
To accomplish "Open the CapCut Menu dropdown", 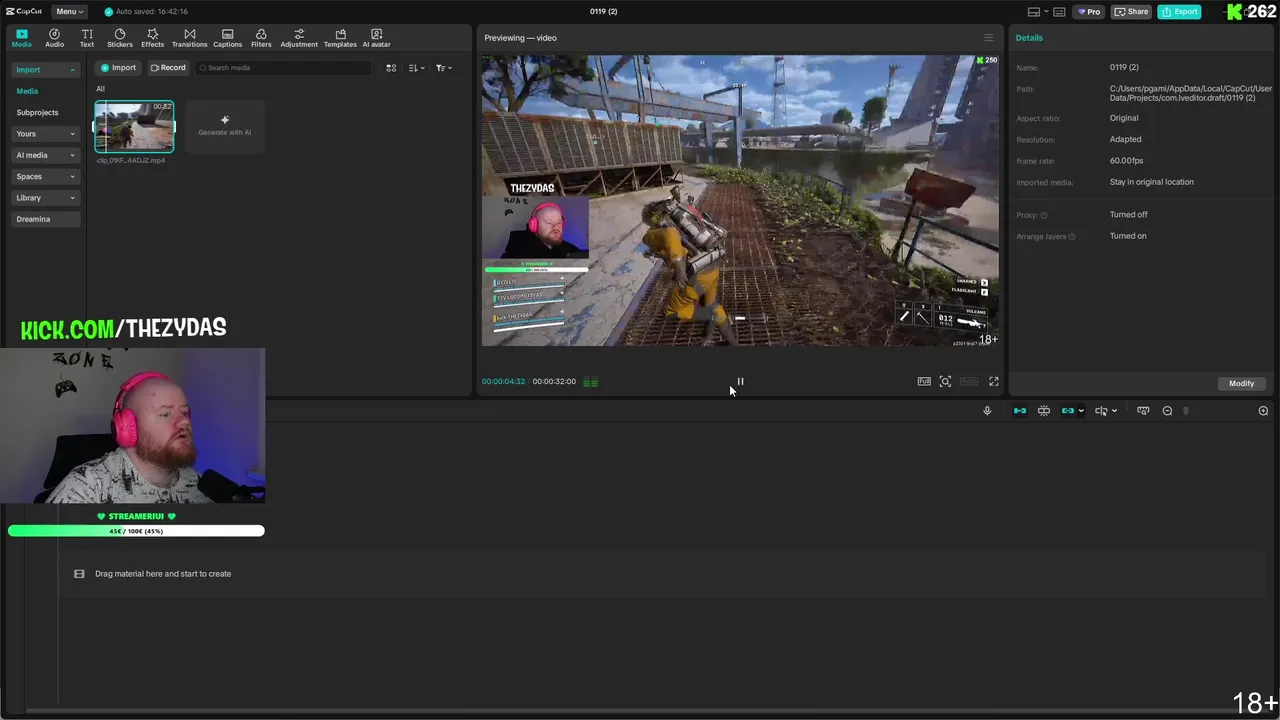I will point(69,11).
